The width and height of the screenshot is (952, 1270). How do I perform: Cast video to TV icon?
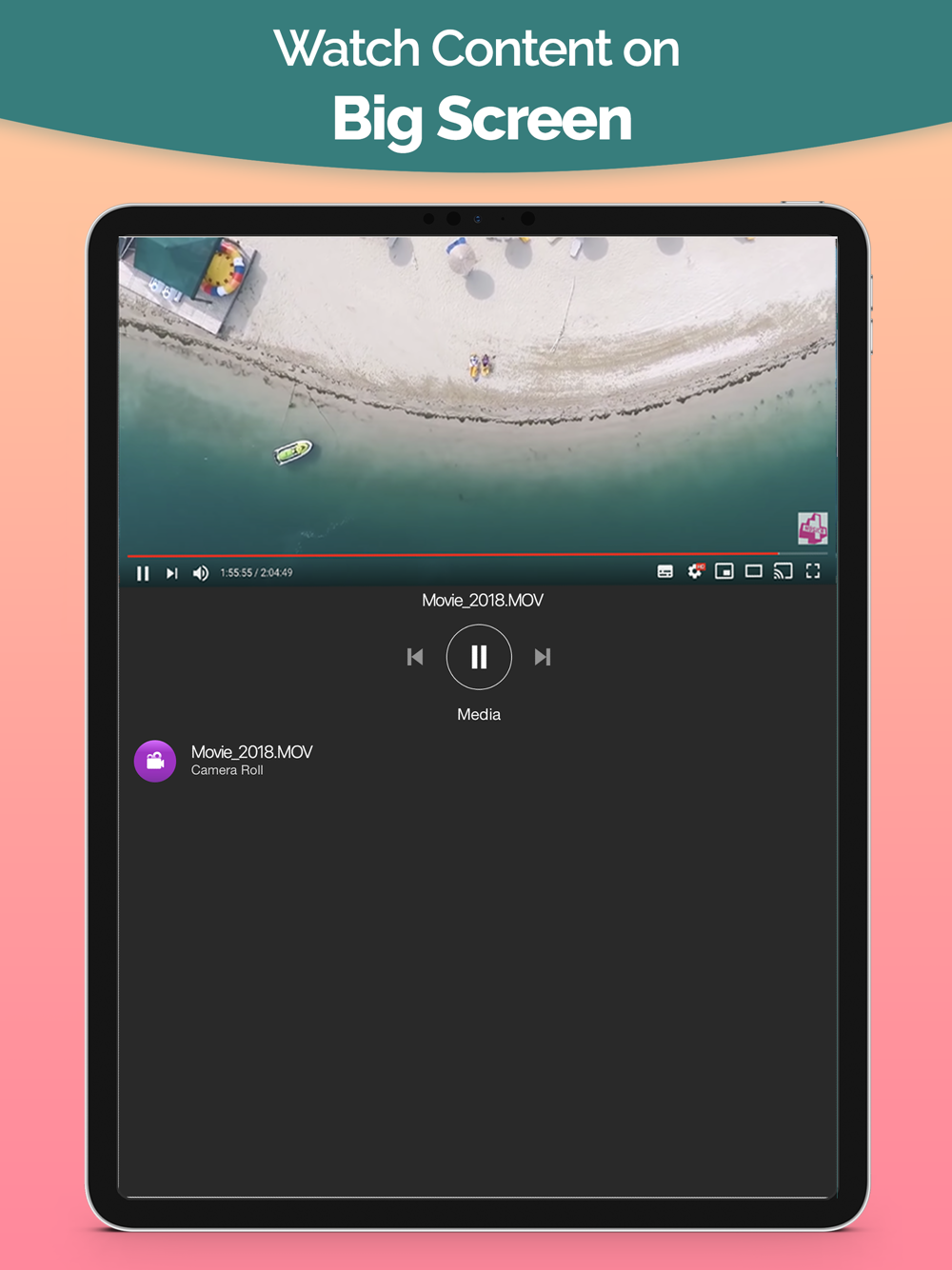[783, 571]
